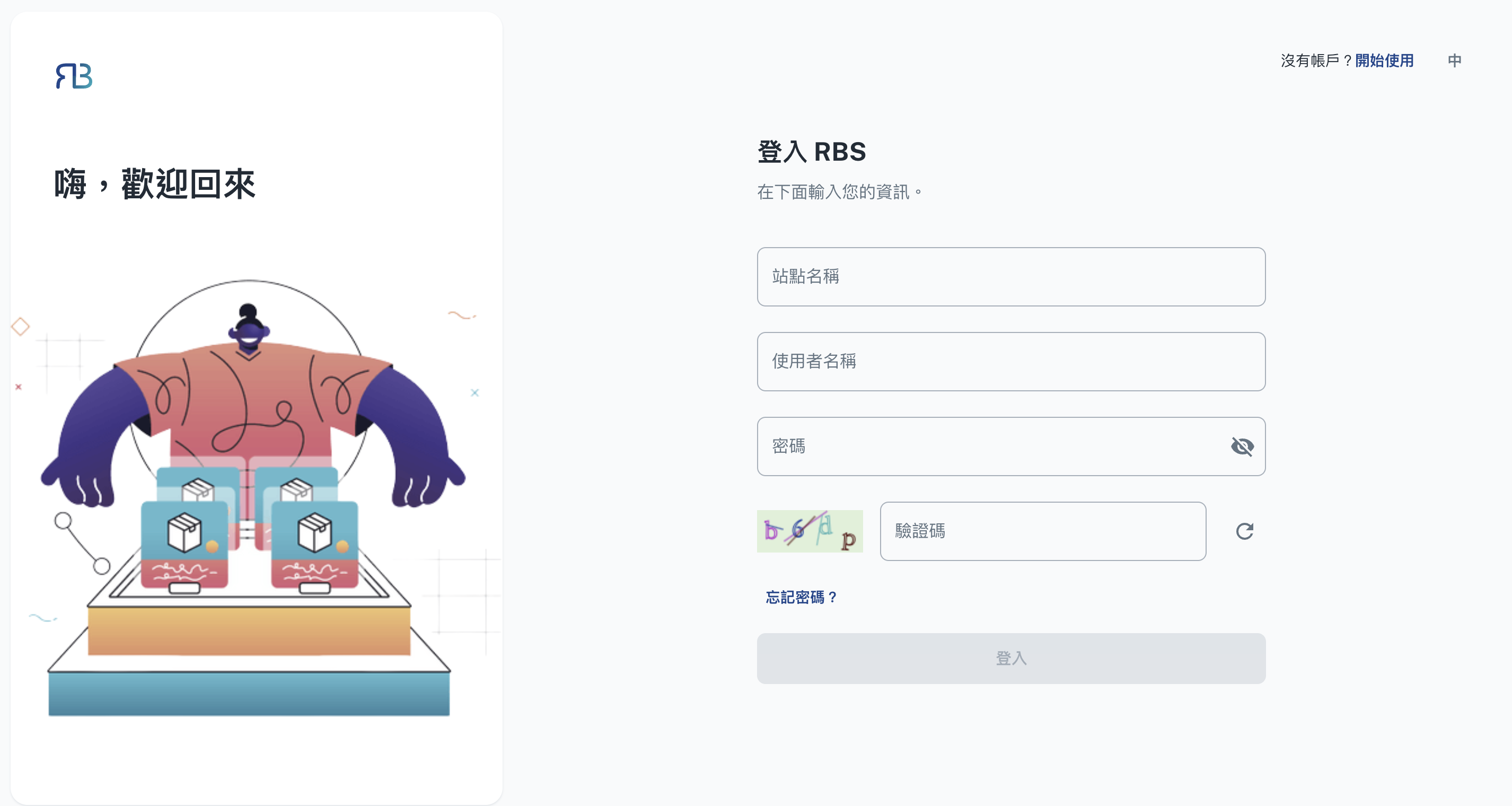Click the 忘記密碼？ link

(x=801, y=597)
